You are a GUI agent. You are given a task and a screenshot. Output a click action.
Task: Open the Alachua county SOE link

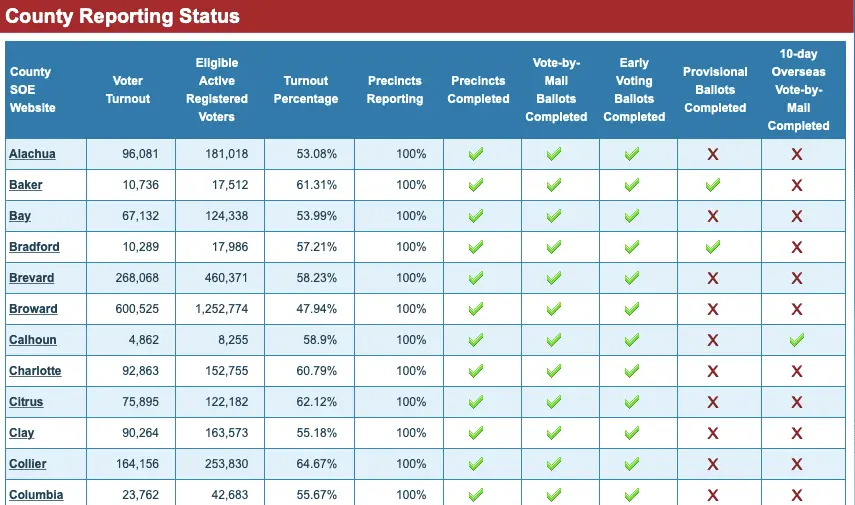tap(32, 154)
